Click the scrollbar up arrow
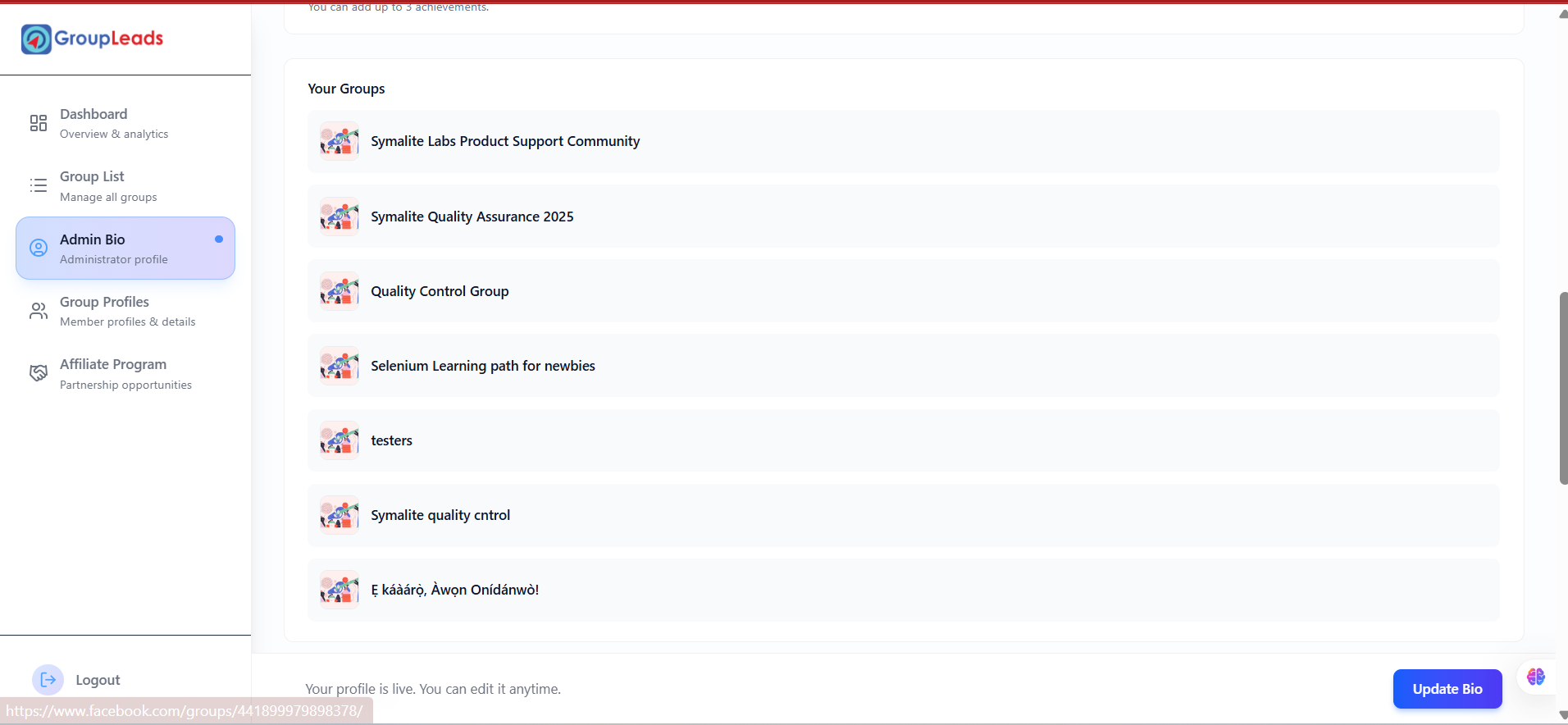This screenshot has height=725, width=1568. tap(1563, 14)
